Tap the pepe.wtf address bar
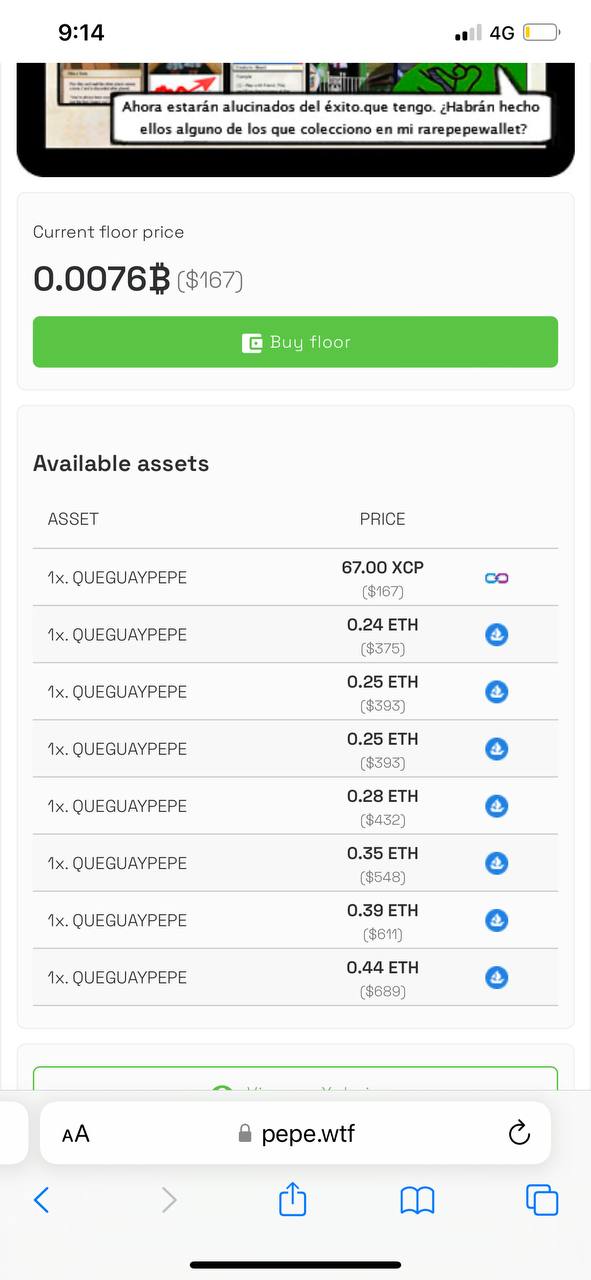Screen dimensions: 591x1280 click(x=295, y=1133)
